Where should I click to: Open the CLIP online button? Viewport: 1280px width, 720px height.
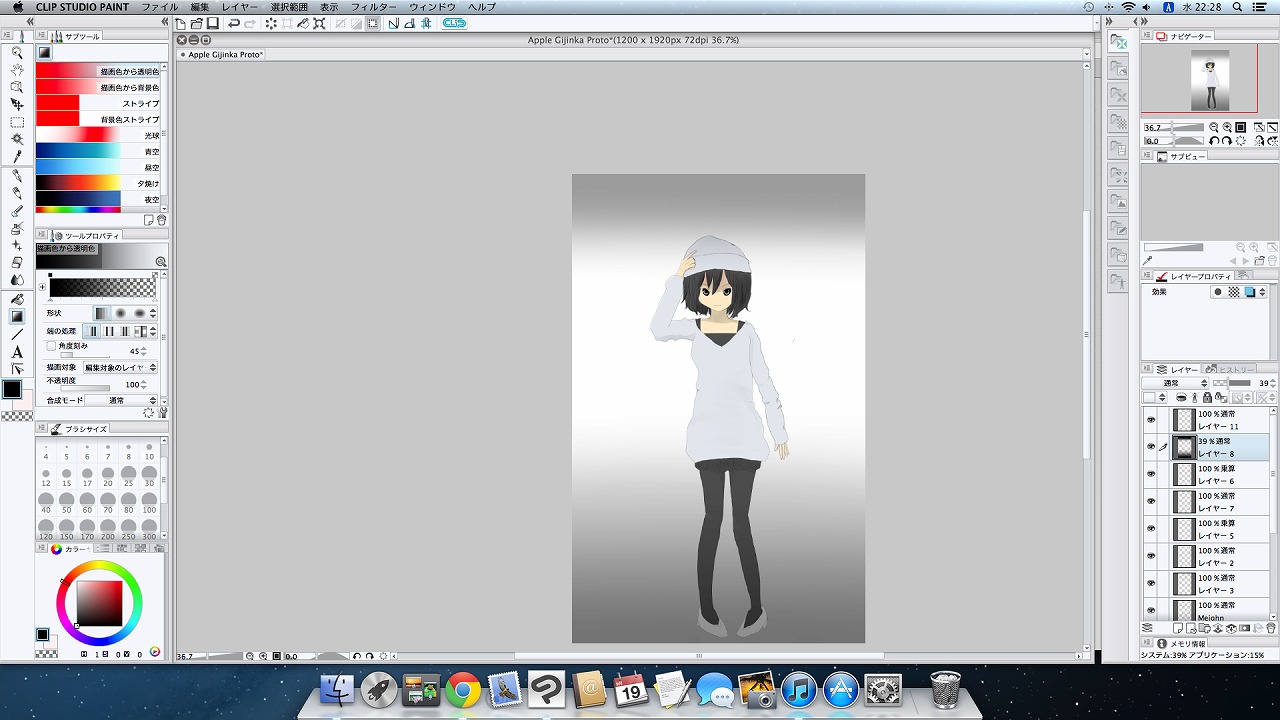[x=454, y=23]
